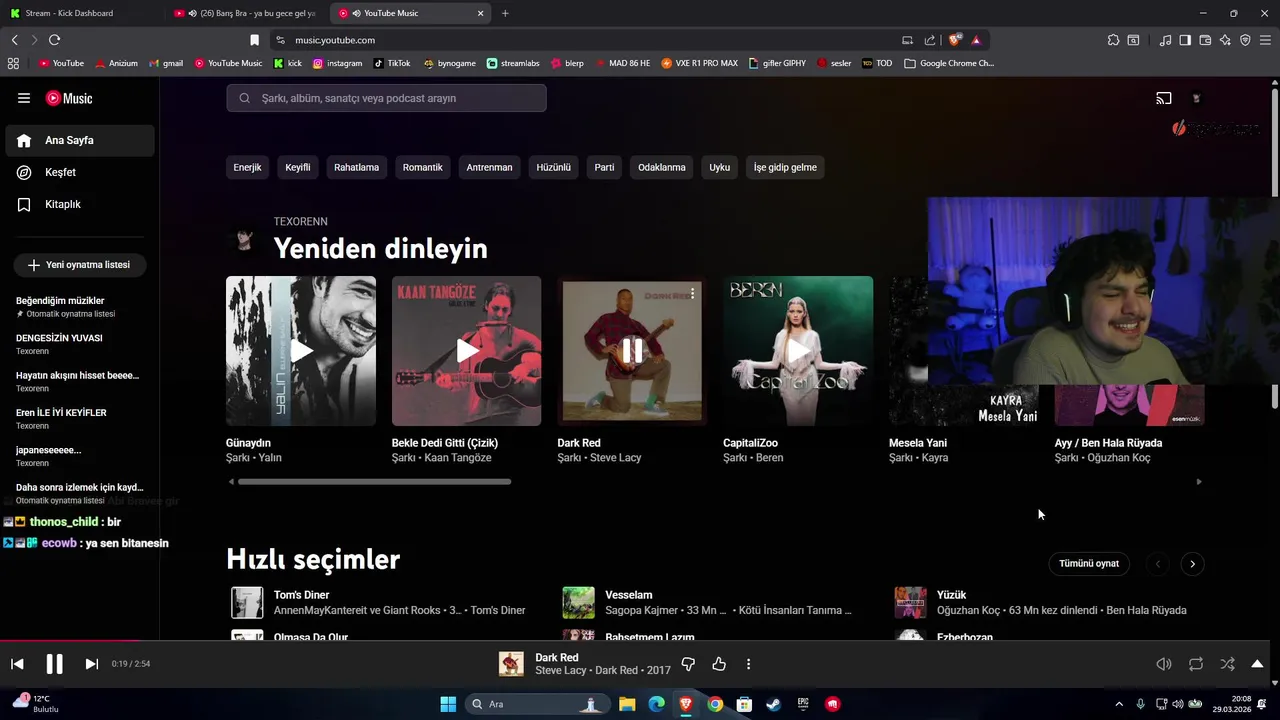Click the Steve Lacy artist link under Dark Red card
Screen dimensions: 1280x720
pyautogui.click(x=615, y=458)
